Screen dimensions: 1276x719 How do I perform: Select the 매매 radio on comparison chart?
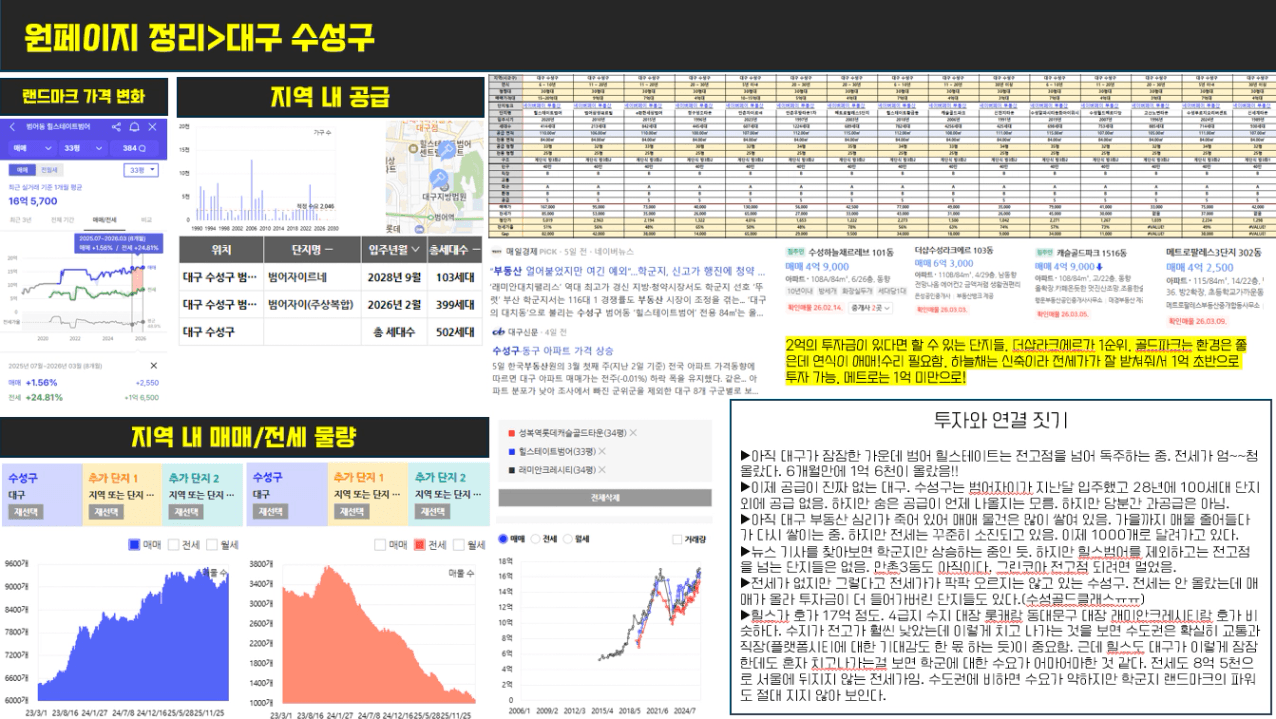(x=503, y=538)
